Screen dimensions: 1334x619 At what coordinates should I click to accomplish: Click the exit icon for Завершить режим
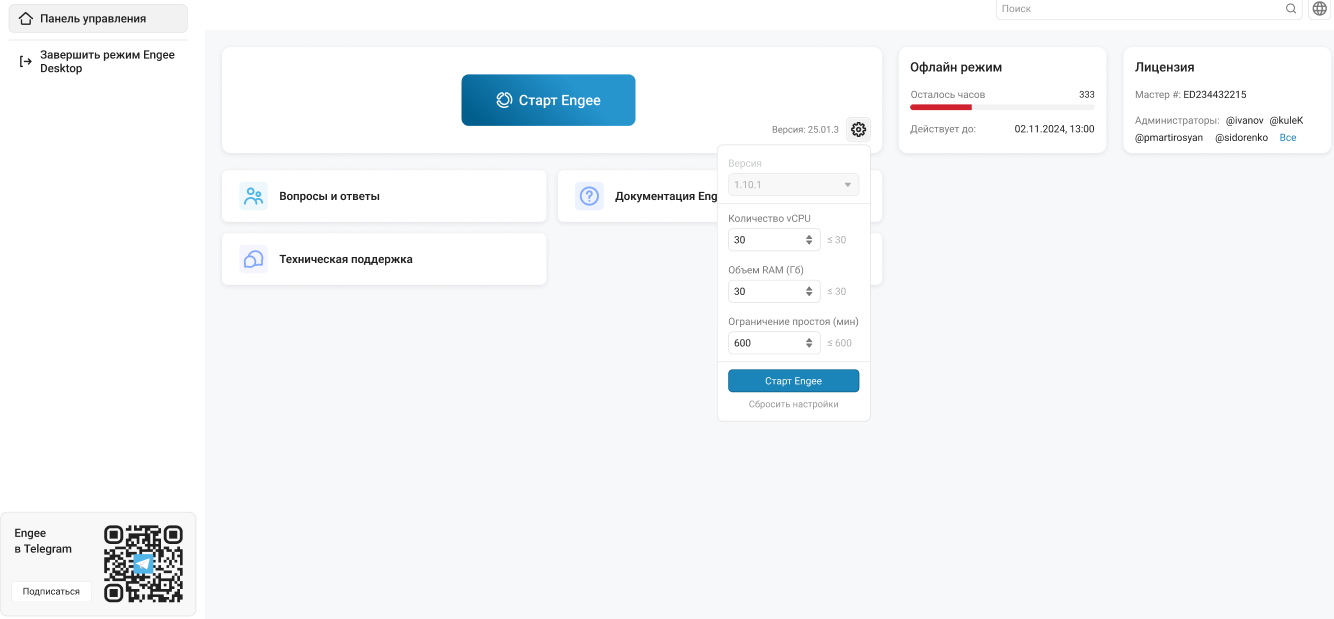[26, 62]
